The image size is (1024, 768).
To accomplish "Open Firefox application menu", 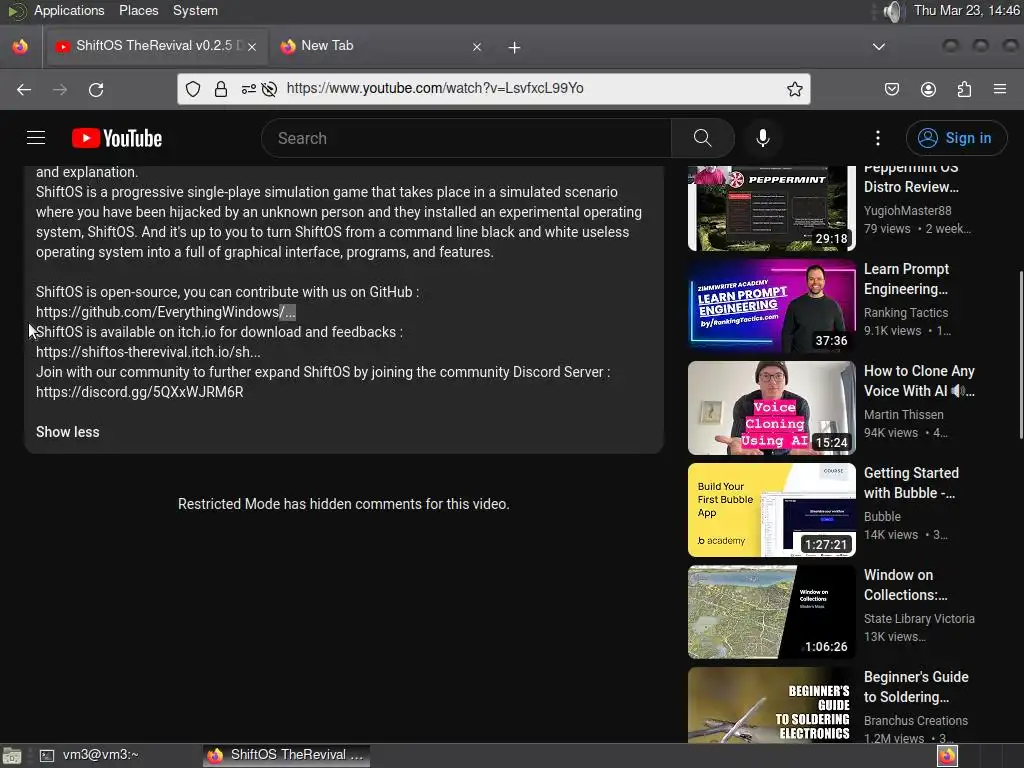I will point(1000,89).
